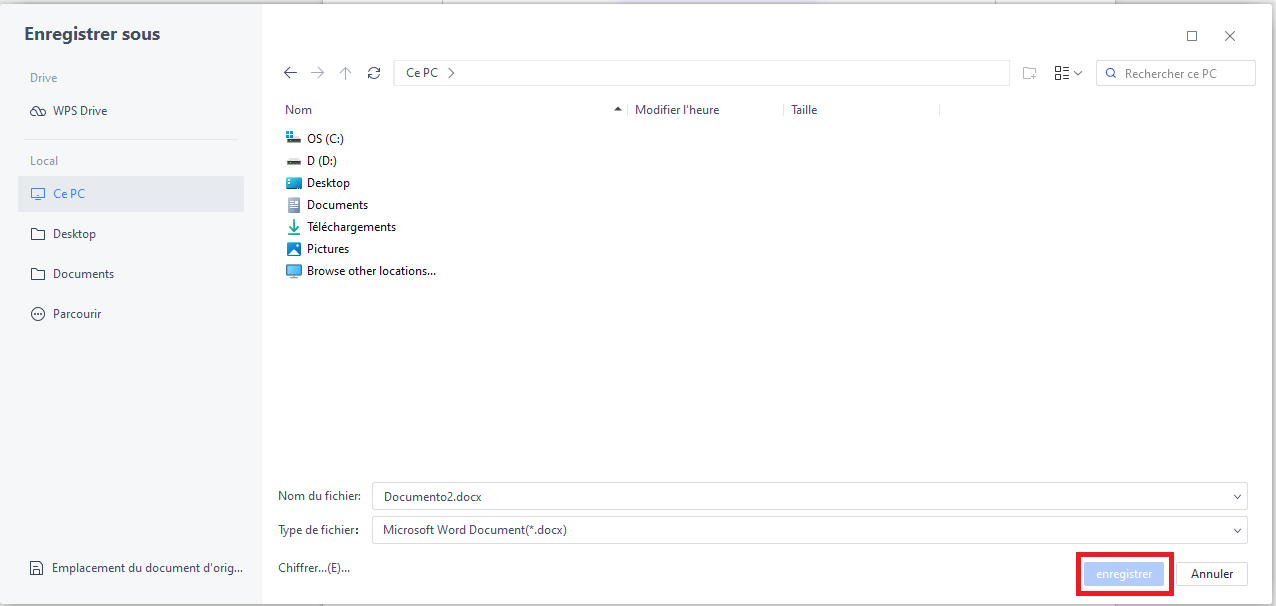Select the Pictures folder
This screenshot has height=606, width=1276.
point(317,249)
